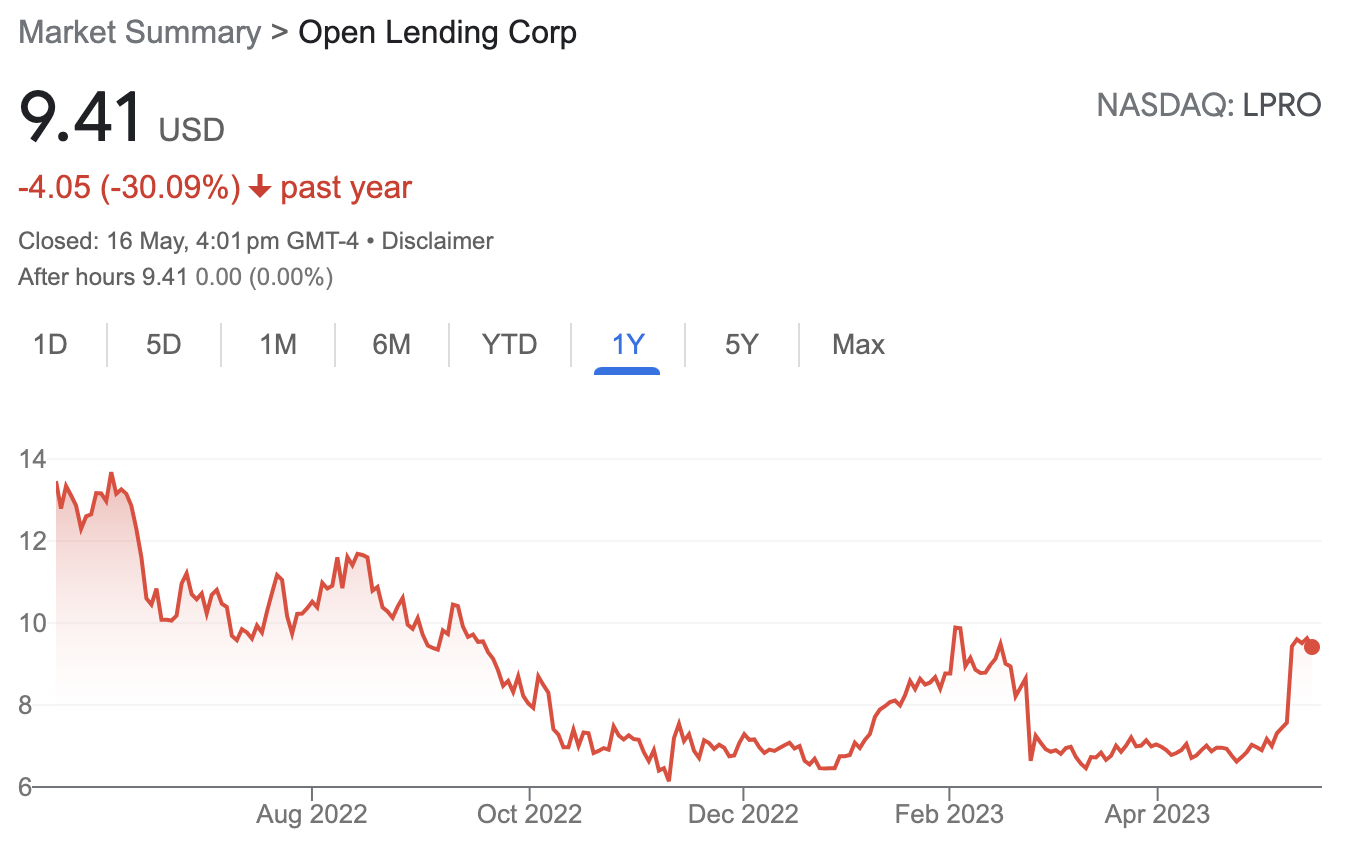Click the -4.05 (-30.09%) change text
Viewport: 1362px width, 844px height.
(x=129, y=188)
